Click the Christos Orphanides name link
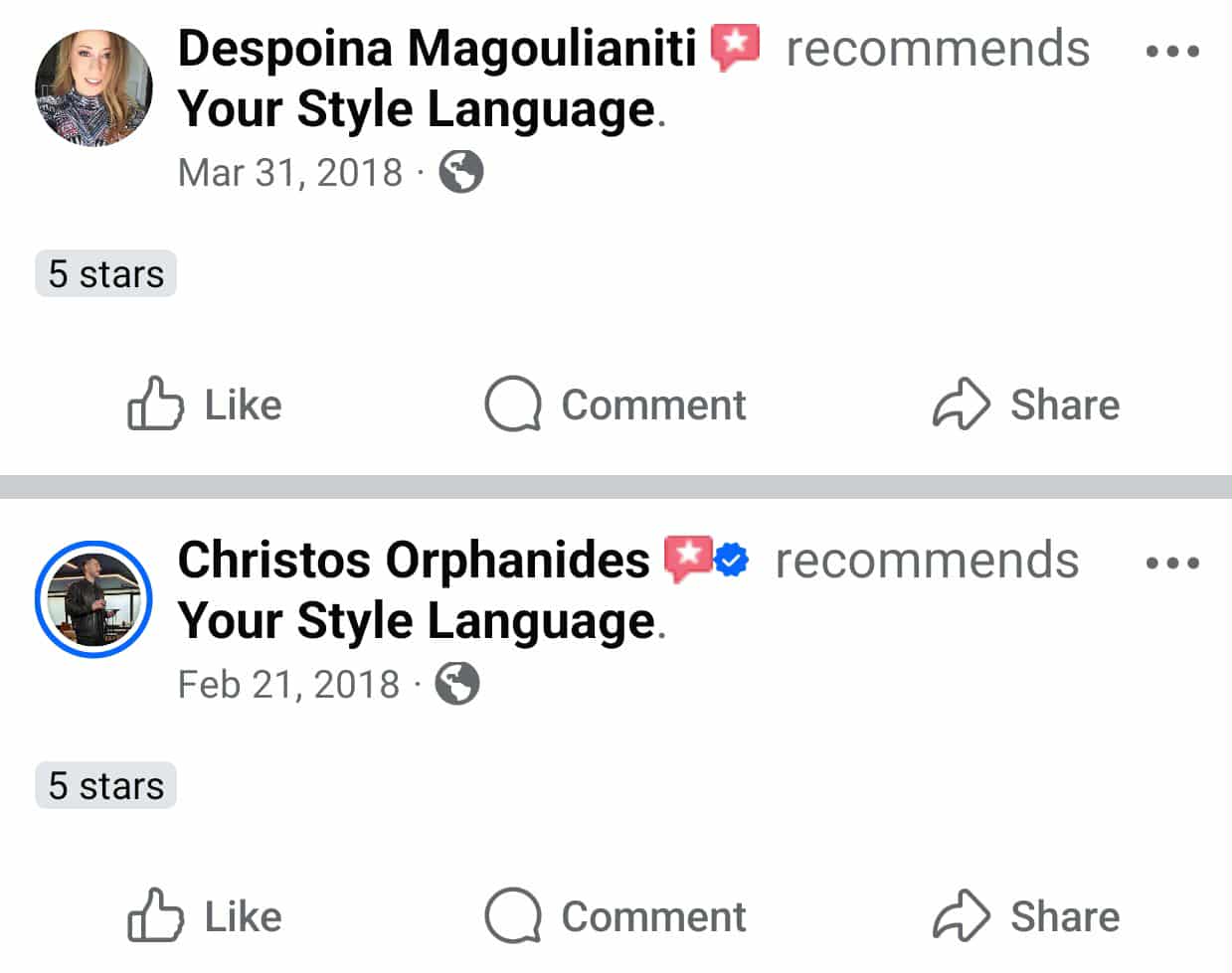The height and width of the screenshot is (973, 1232). (x=413, y=560)
